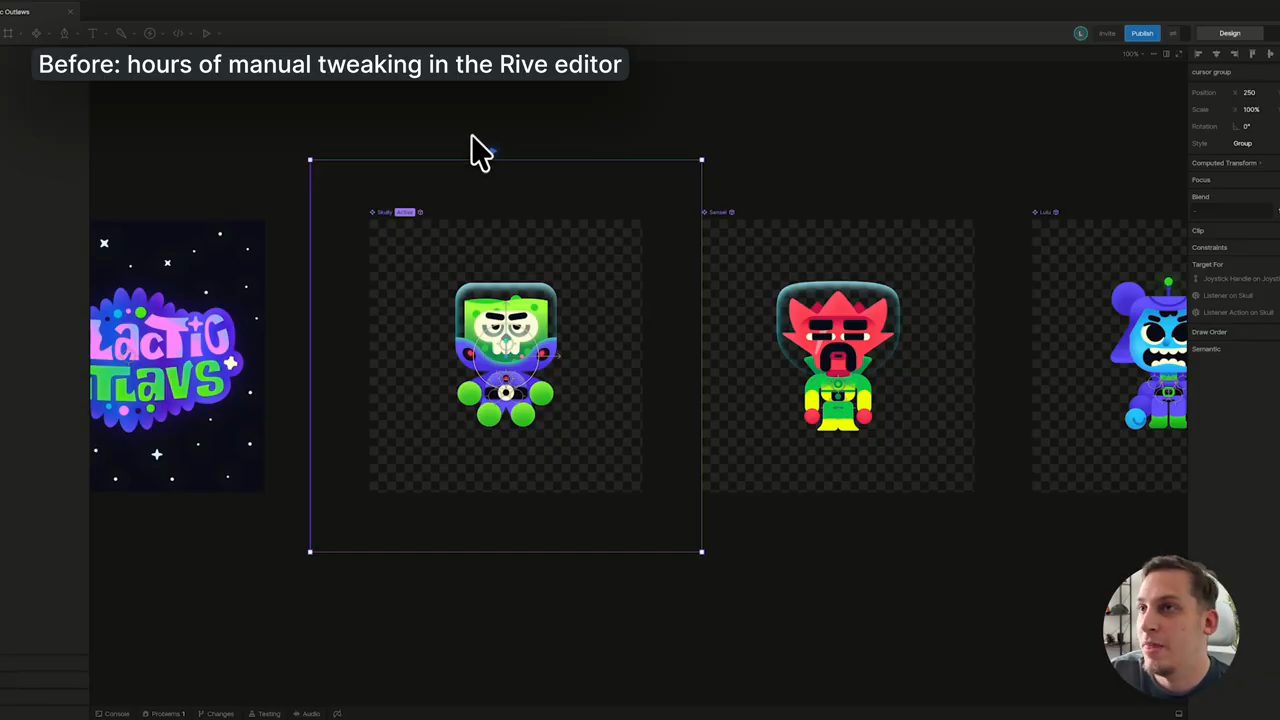
Task: Select the Pen tool in toolbar
Action: tap(64, 33)
